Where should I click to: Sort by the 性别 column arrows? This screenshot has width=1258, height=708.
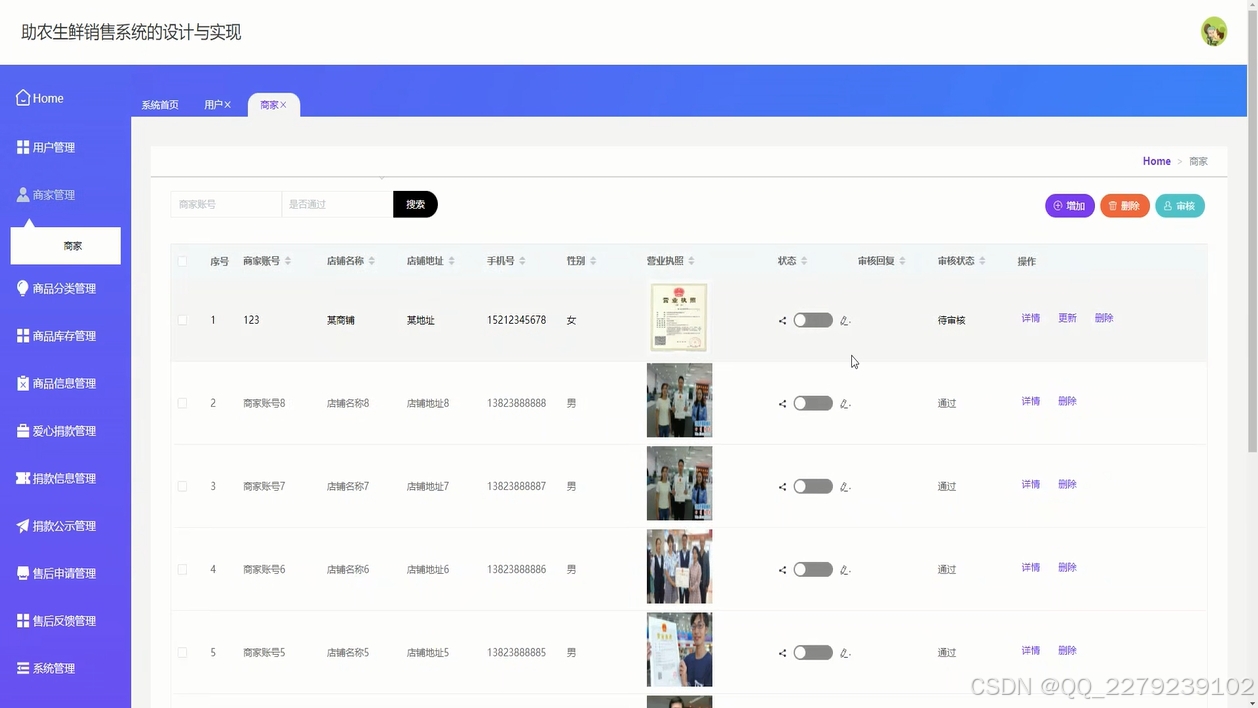tap(593, 261)
